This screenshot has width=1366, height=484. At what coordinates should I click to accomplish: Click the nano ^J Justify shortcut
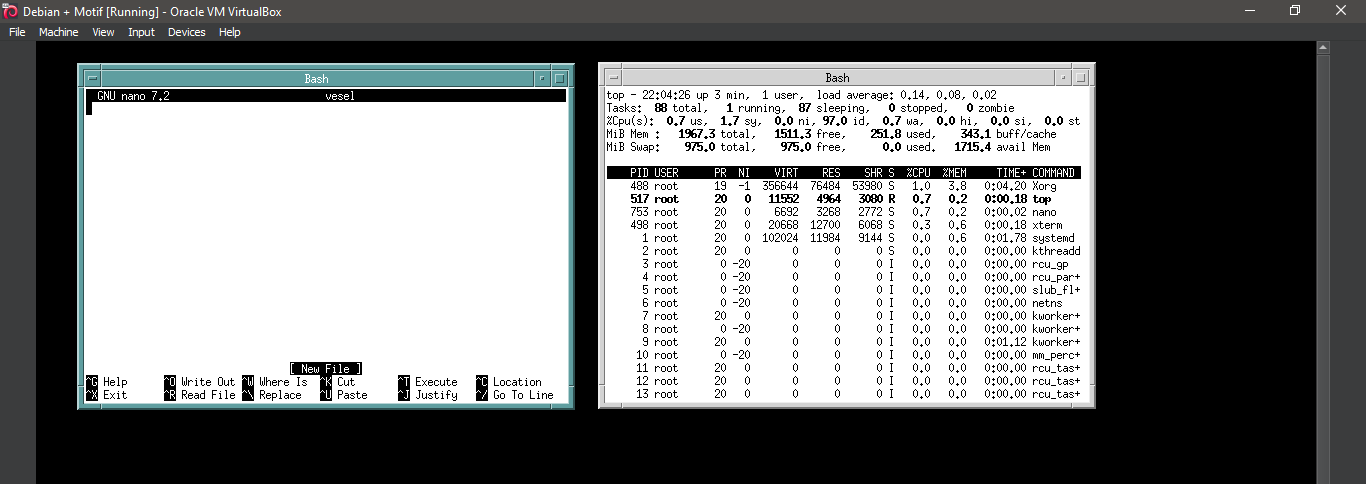(x=428, y=395)
